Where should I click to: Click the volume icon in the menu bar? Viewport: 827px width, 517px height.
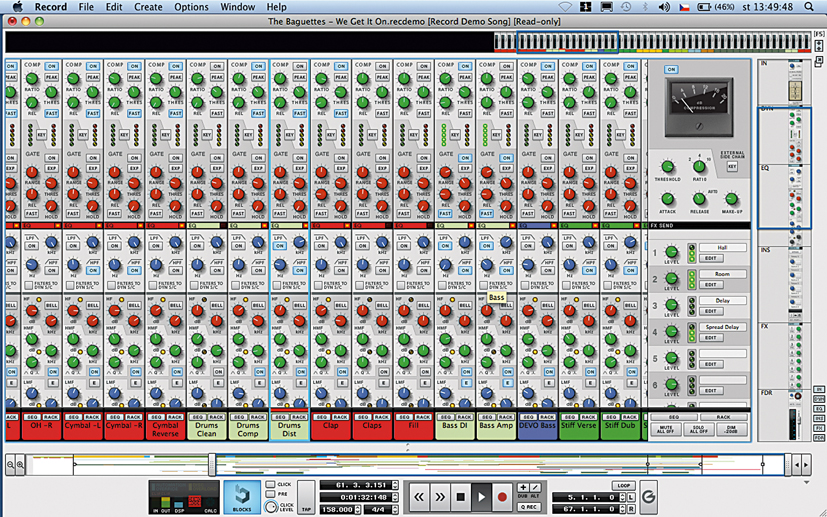(x=664, y=7)
